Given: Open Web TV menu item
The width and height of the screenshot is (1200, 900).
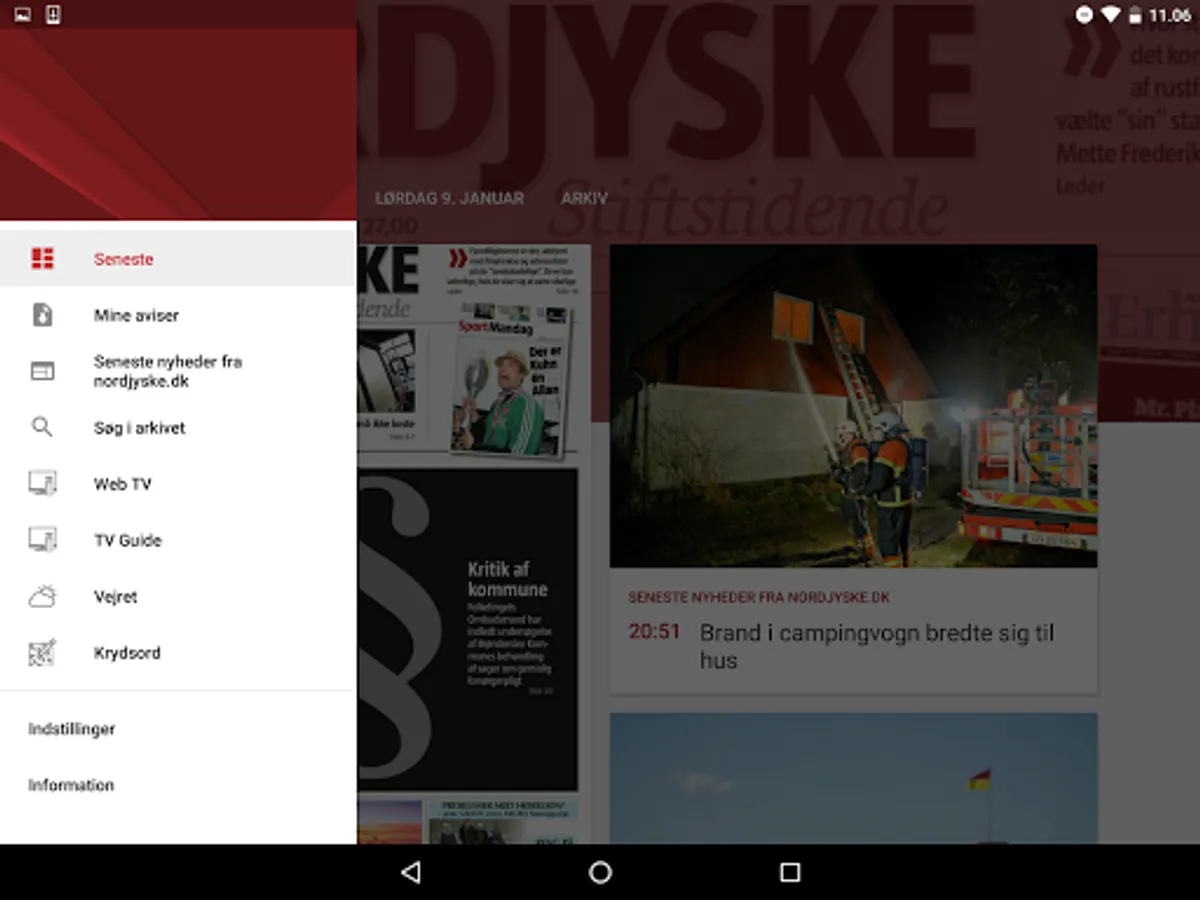Looking at the screenshot, I should tap(178, 484).
